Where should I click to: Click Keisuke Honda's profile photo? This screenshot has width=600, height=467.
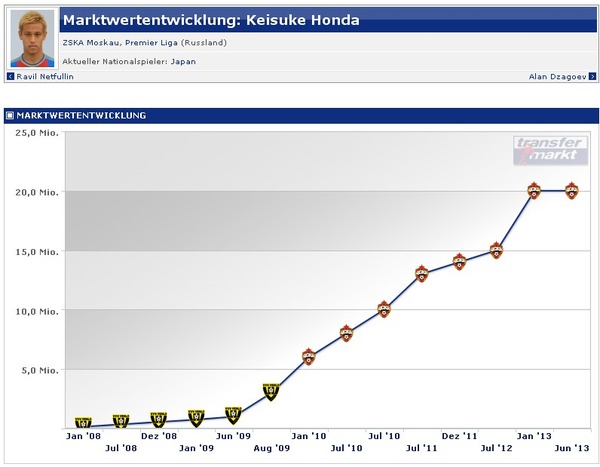(x=32, y=39)
